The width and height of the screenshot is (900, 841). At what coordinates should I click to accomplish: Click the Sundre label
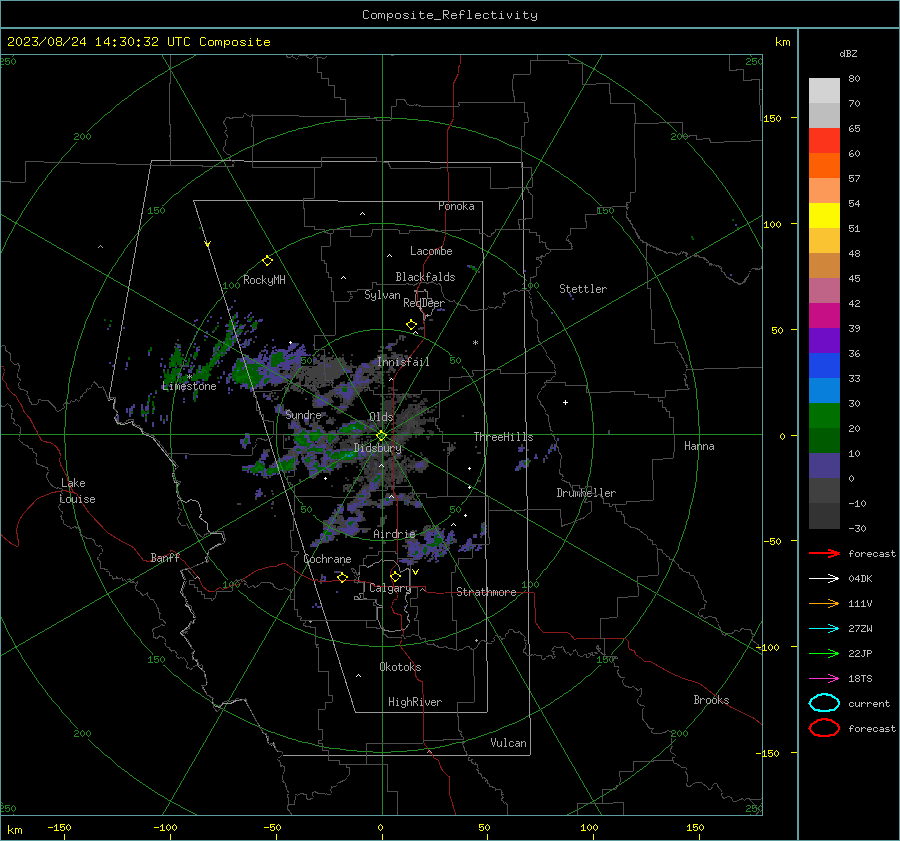[x=303, y=415]
